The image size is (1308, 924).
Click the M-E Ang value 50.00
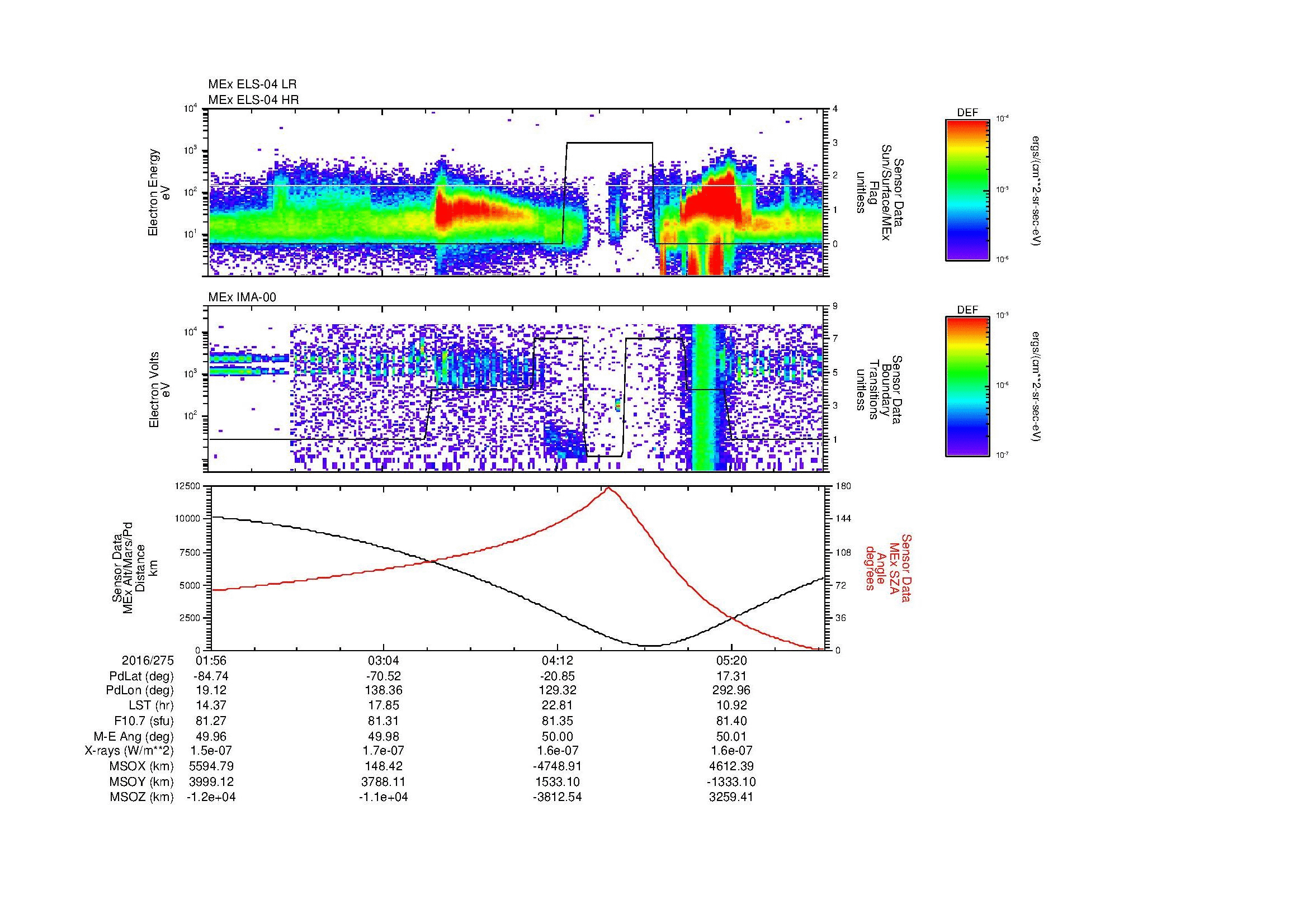point(557,737)
